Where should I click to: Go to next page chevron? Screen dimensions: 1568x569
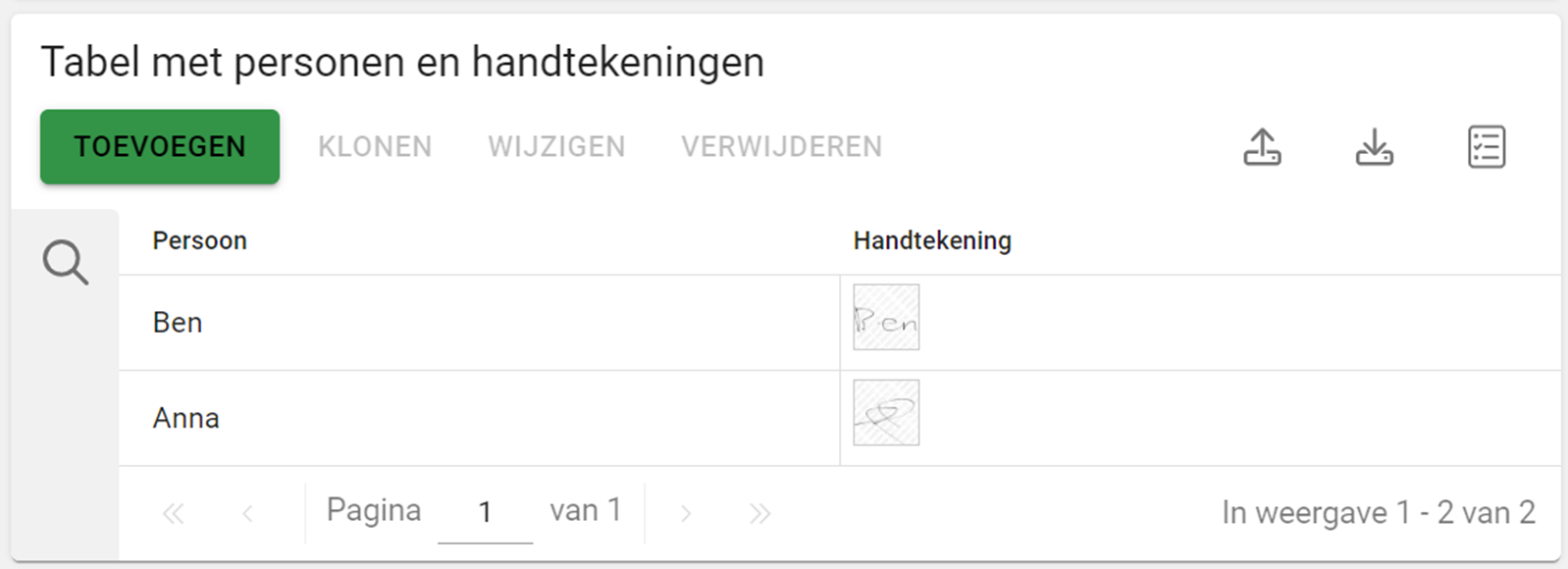pyautogui.click(x=686, y=513)
